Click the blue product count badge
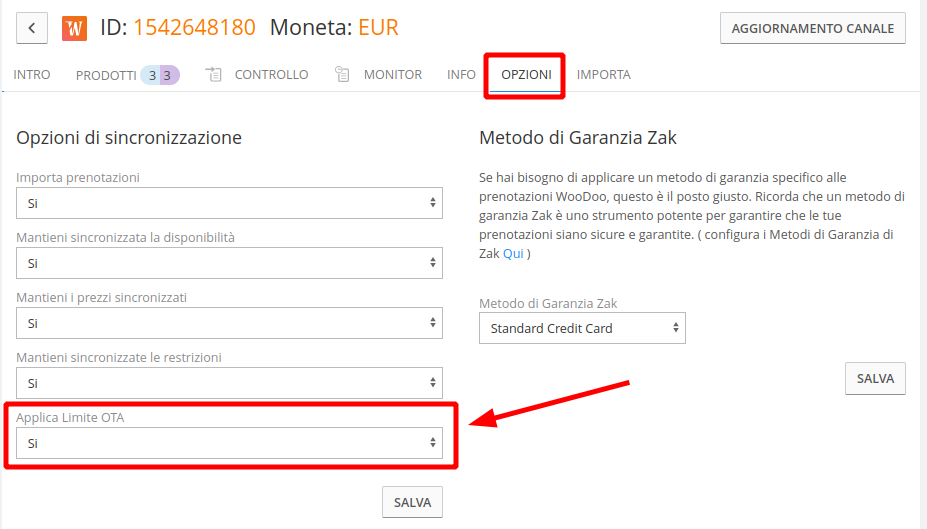The width and height of the screenshot is (927, 529). click(x=151, y=75)
